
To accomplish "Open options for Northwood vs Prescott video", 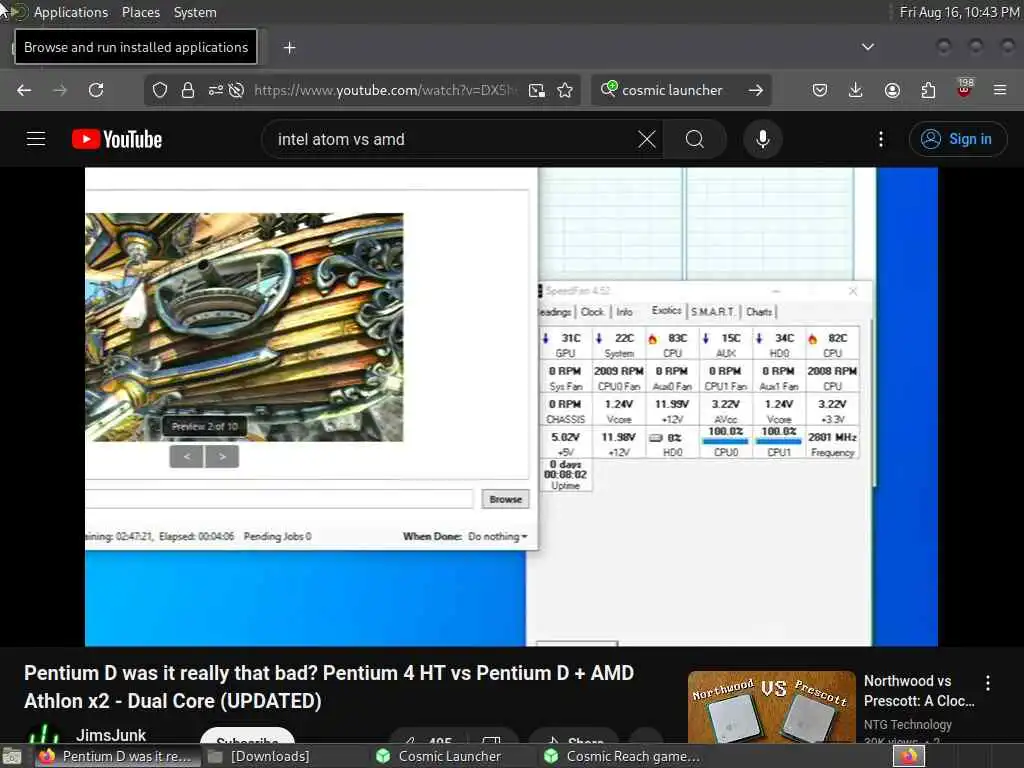I will point(988,683).
